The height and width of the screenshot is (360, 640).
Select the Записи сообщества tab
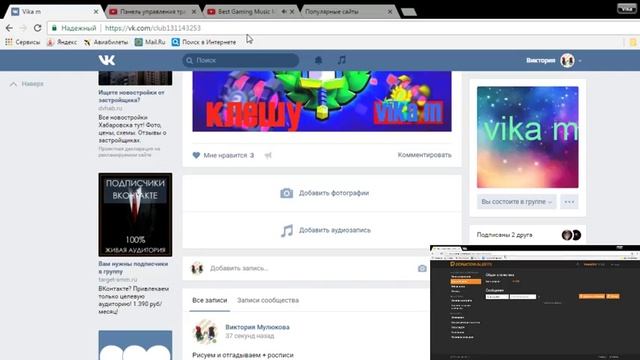[x=268, y=300]
